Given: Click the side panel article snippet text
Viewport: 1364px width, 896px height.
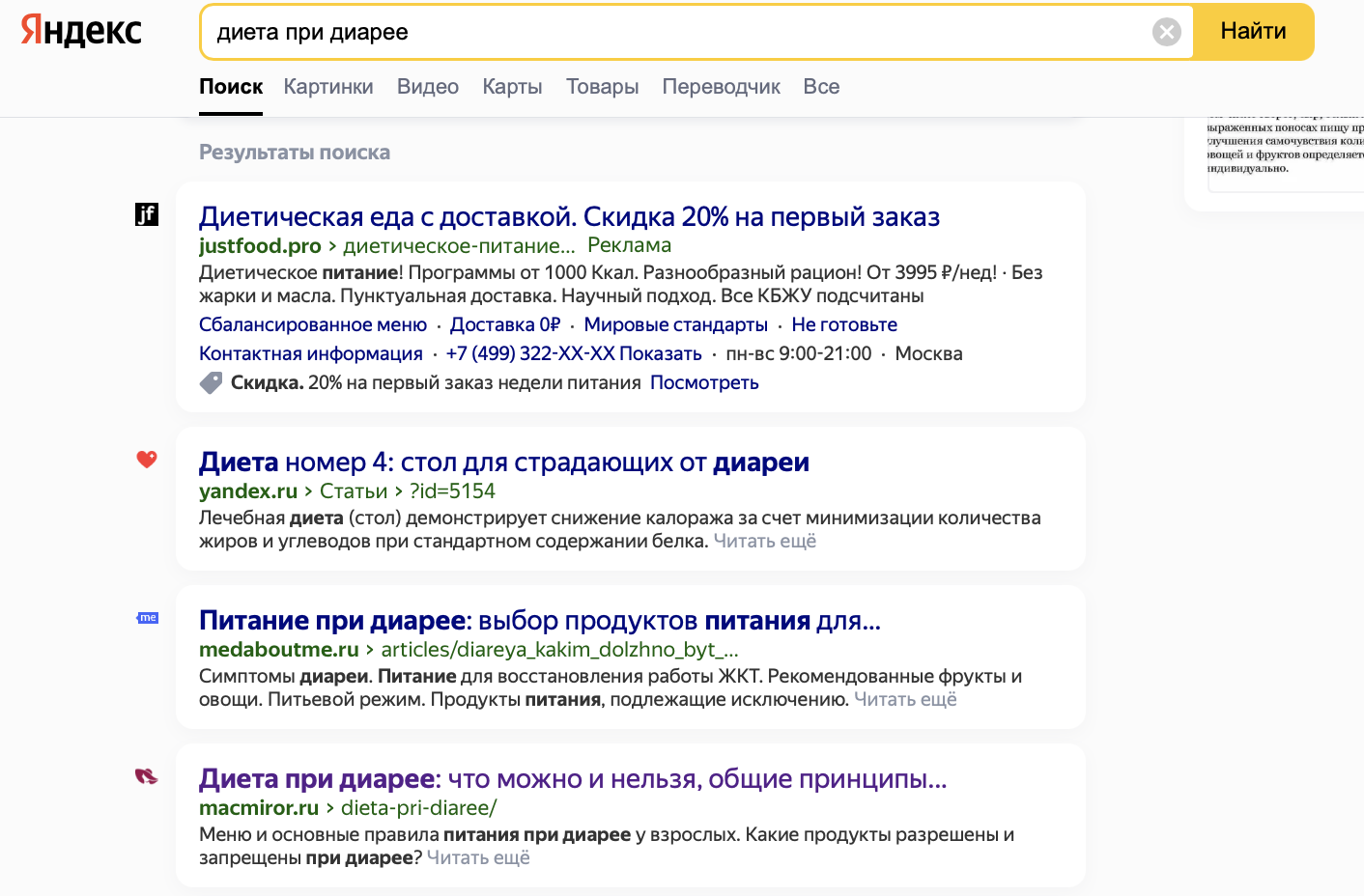Looking at the screenshot, I should point(1285,147).
